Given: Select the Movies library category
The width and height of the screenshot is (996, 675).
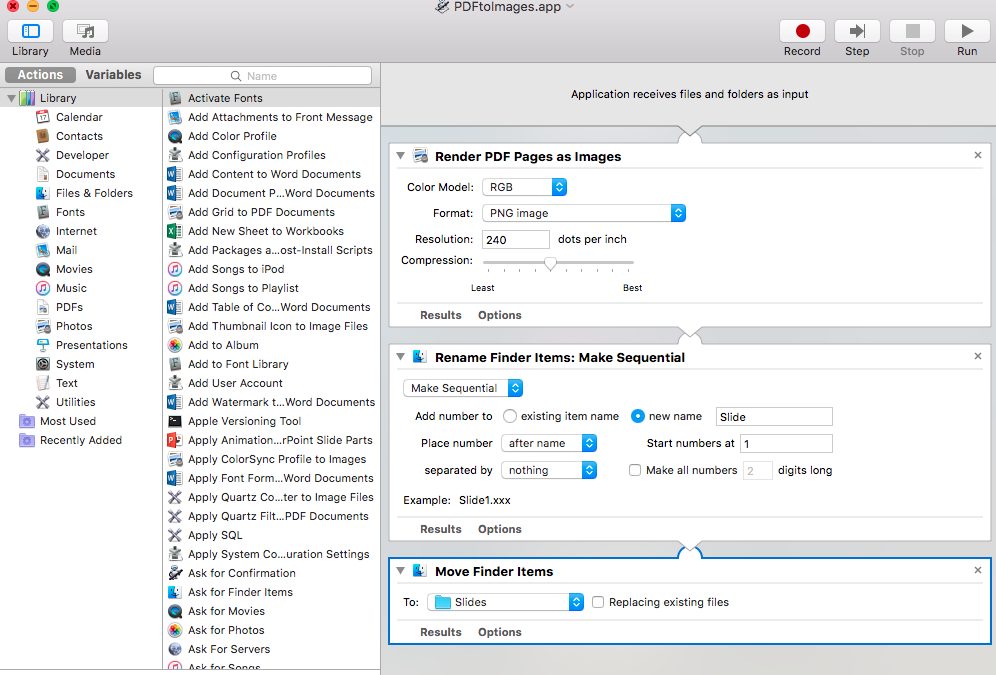Looking at the screenshot, I should tap(74, 269).
